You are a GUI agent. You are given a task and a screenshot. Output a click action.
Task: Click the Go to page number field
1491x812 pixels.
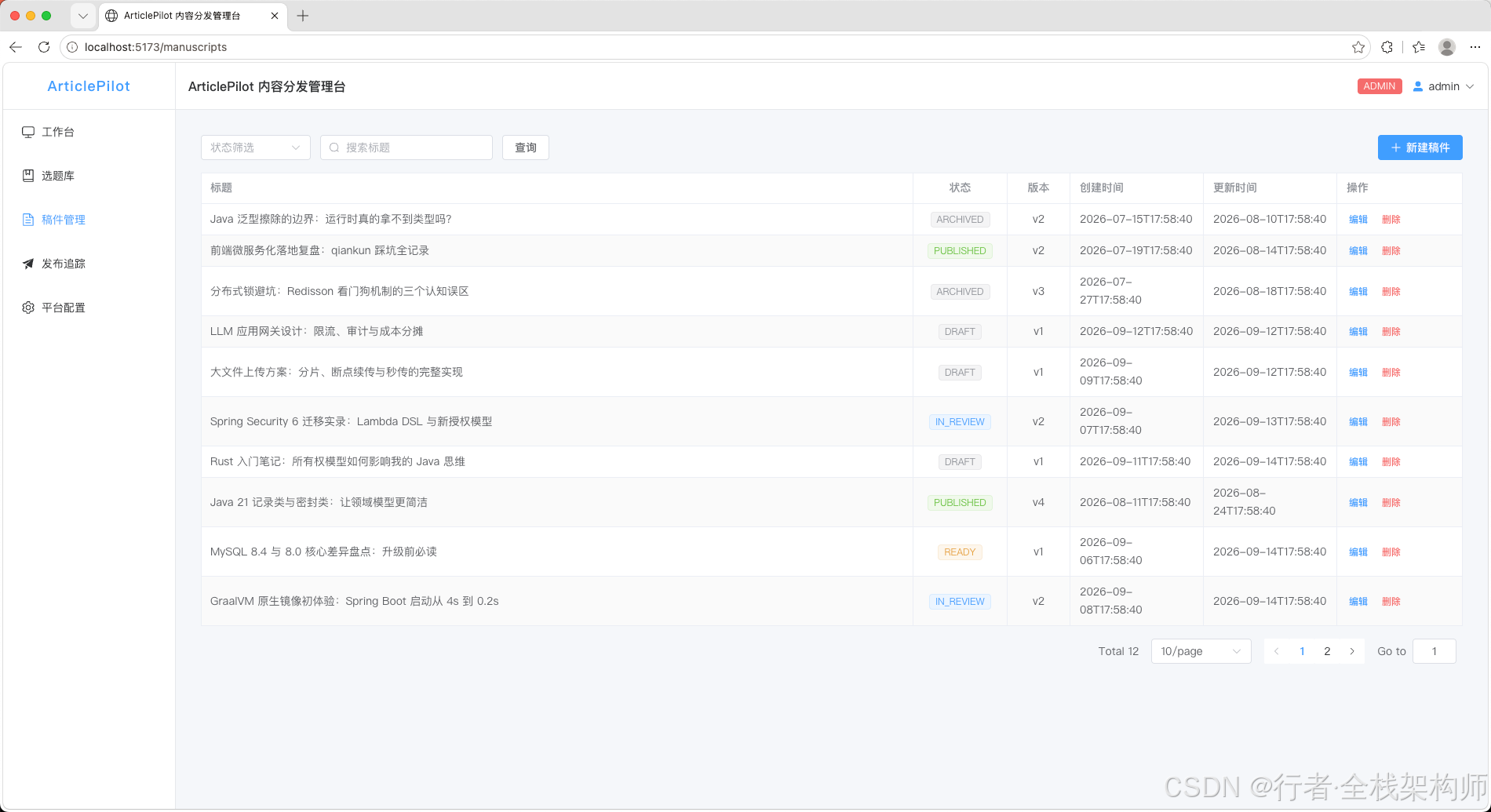1434,651
